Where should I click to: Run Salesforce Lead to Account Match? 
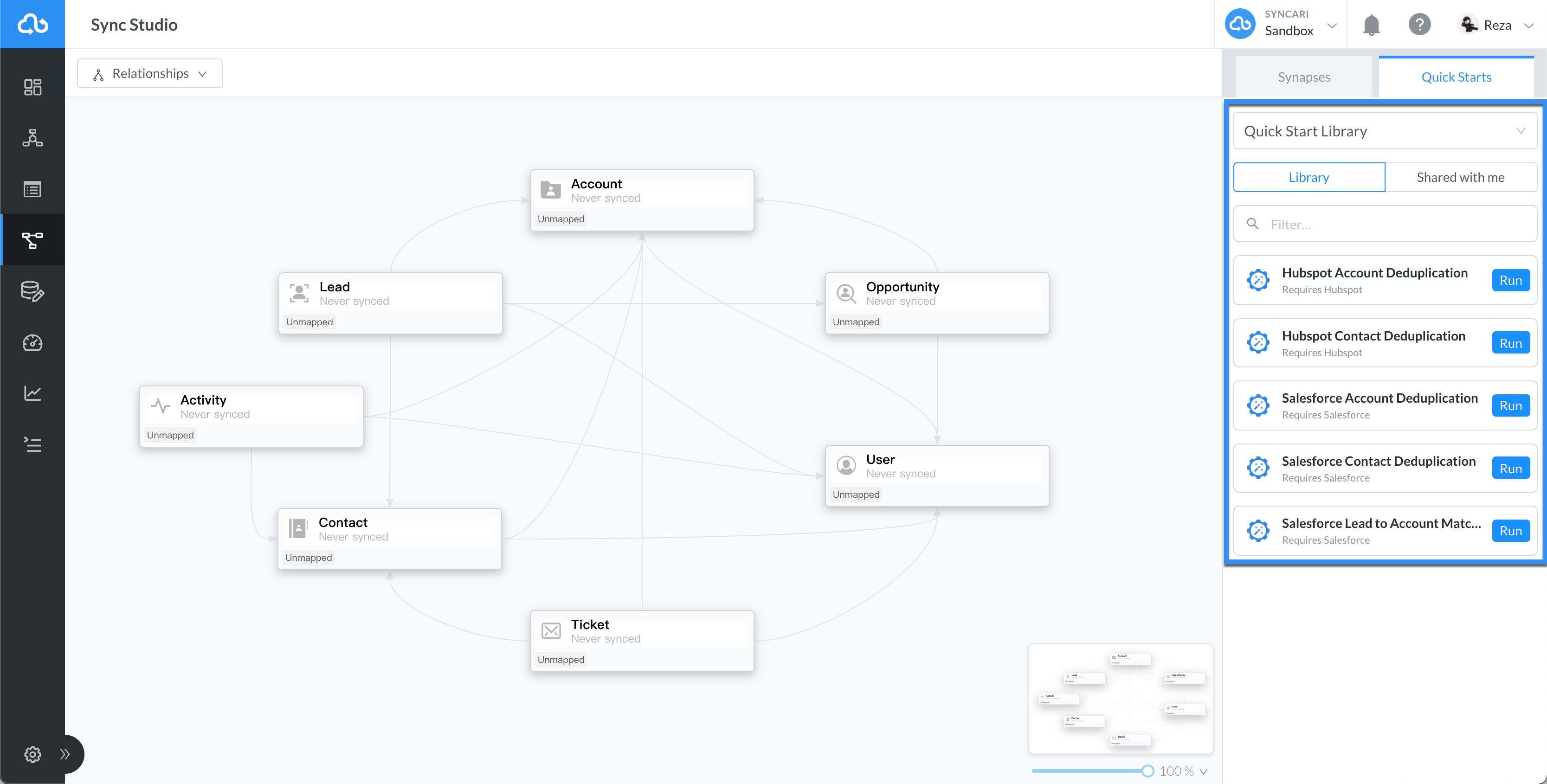(x=1510, y=531)
